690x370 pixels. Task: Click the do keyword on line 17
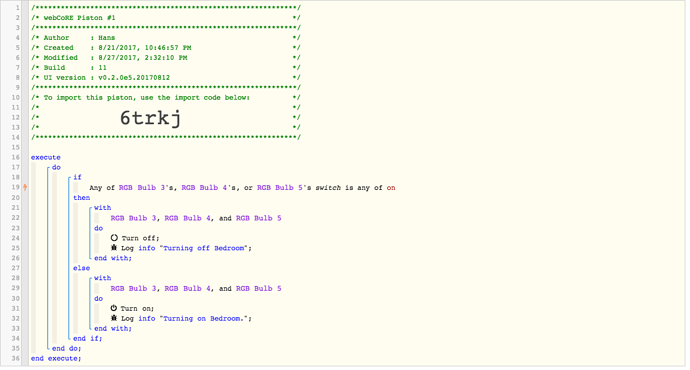(56, 167)
